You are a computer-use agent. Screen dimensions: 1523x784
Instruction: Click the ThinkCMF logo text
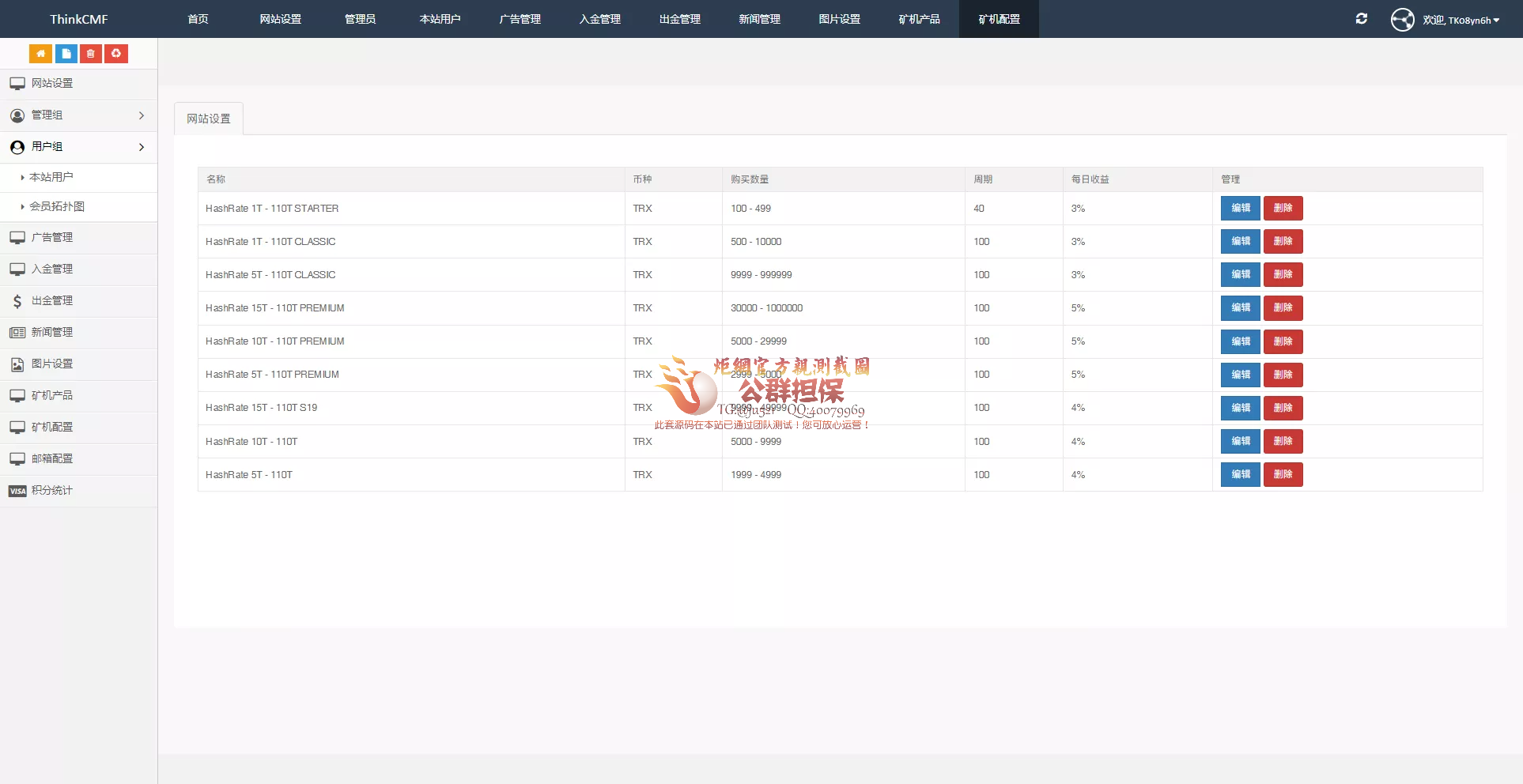79,19
